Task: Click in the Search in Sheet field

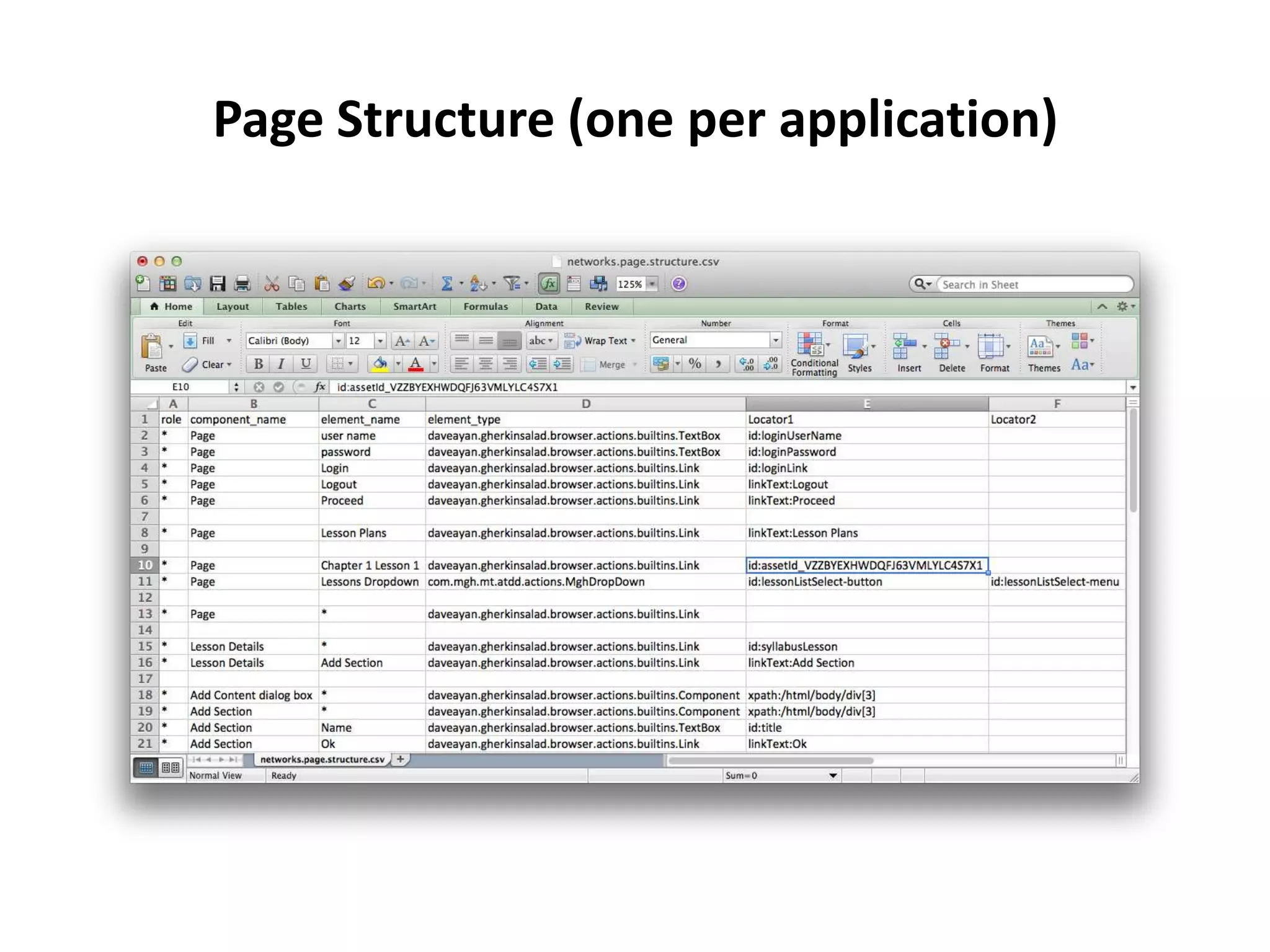Action: pyautogui.click(x=1034, y=284)
